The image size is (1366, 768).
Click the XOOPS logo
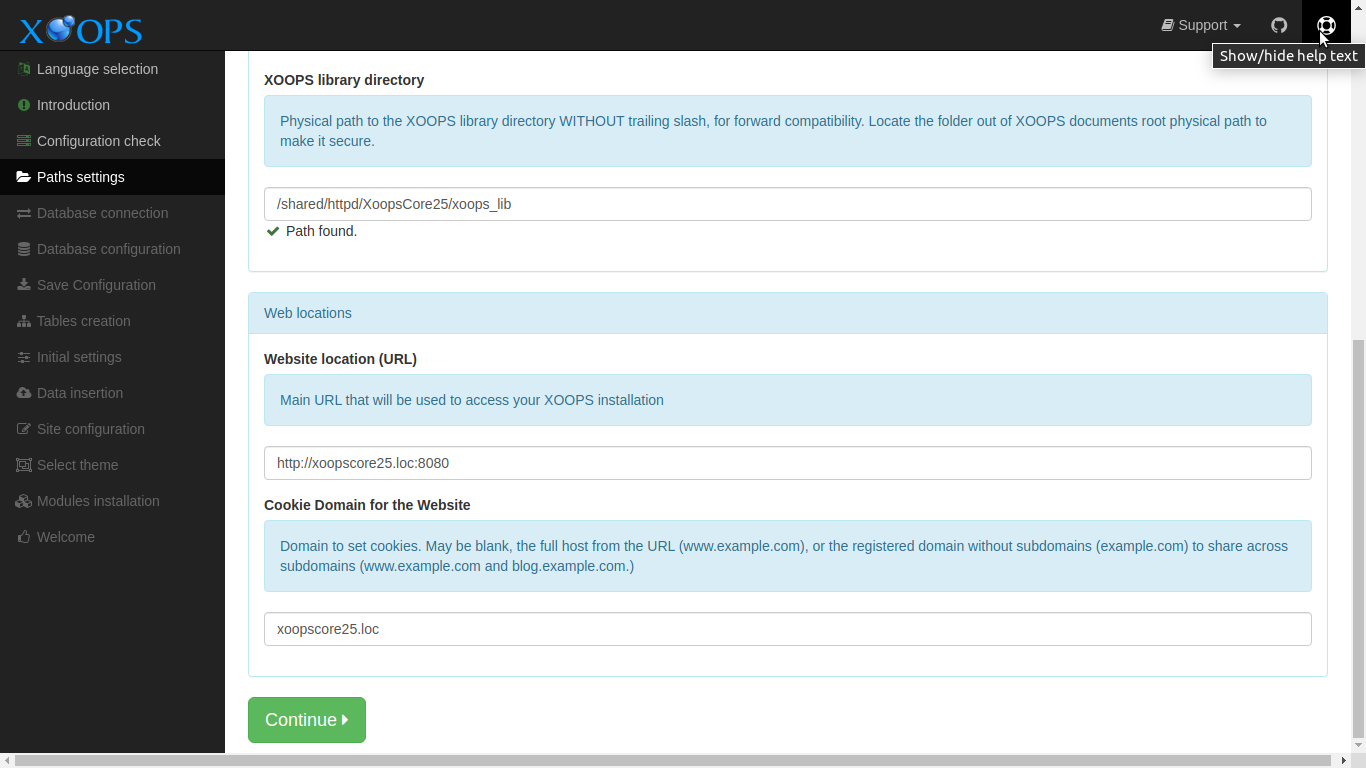(x=81, y=29)
